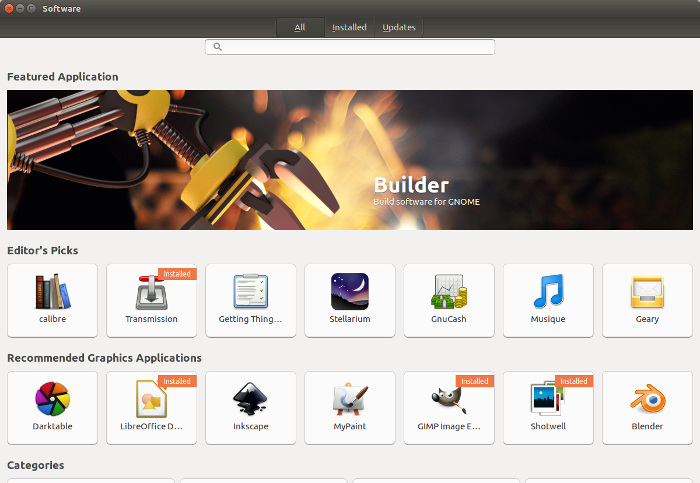Image resolution: width=700 pixels, height=483 pixels.
Task: Click the 'Geary' label text
Action: tap(647, 319)
